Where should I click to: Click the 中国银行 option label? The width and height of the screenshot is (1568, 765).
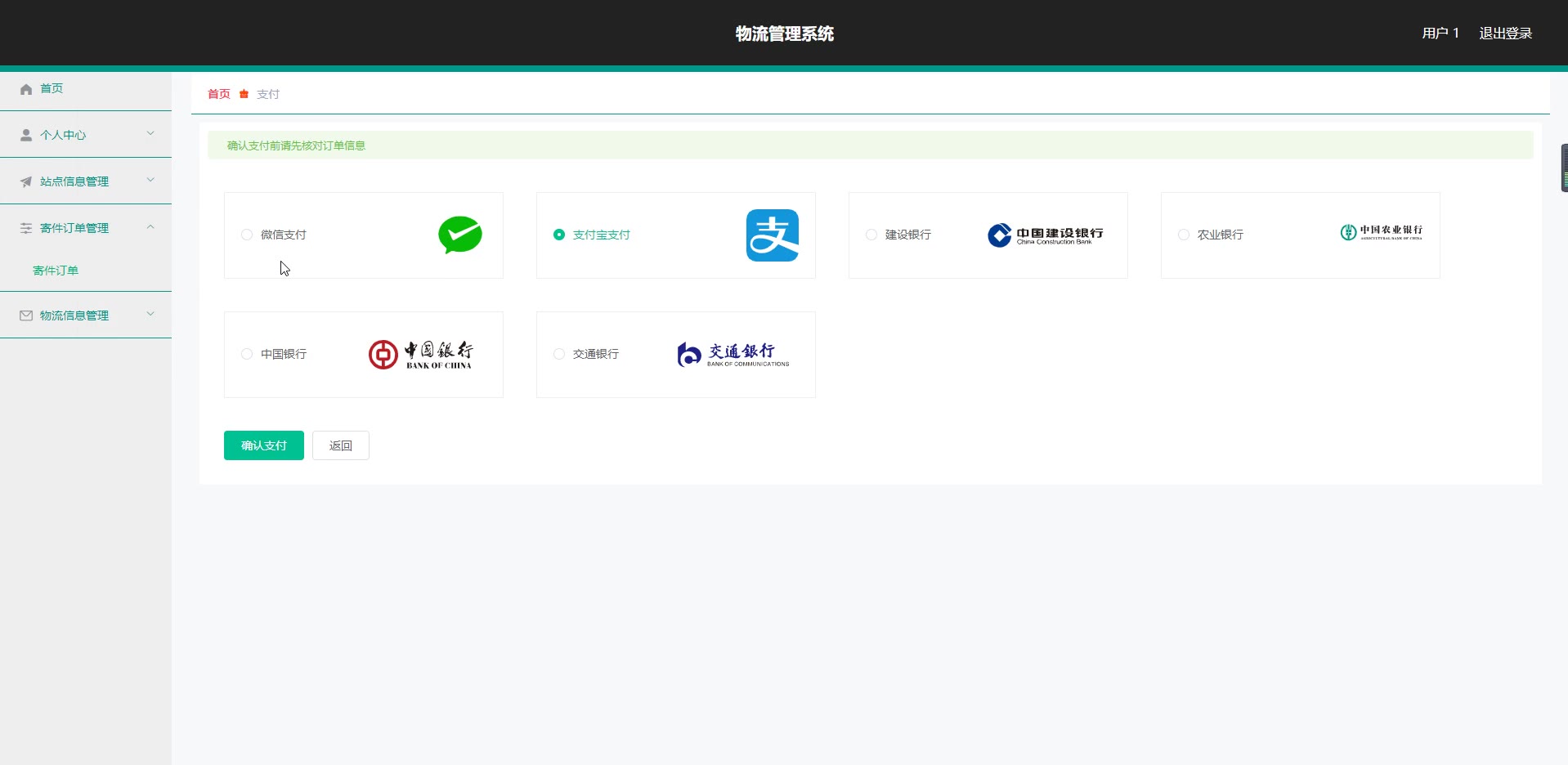pos(284,354)
